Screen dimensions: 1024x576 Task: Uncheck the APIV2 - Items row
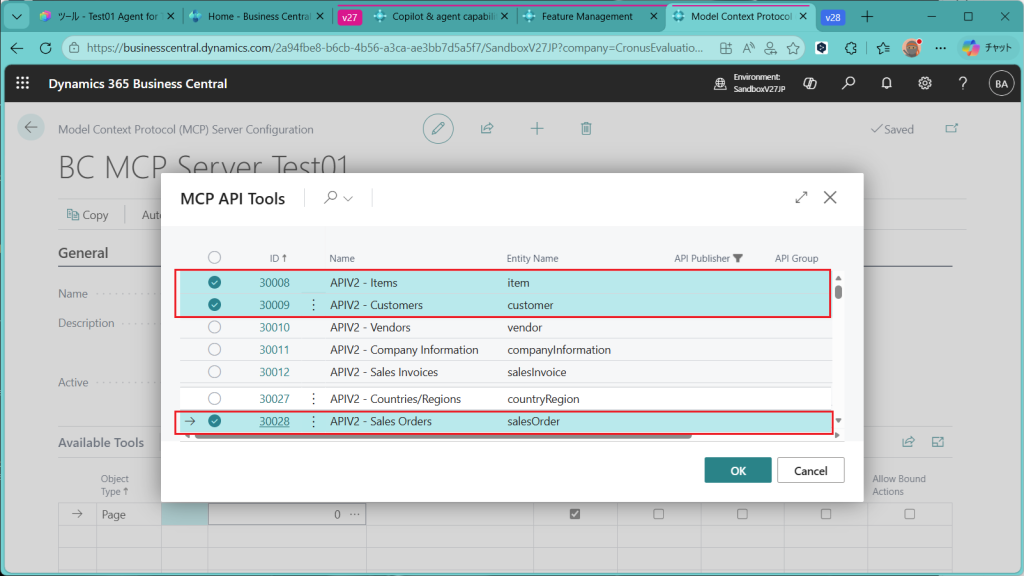214,283
